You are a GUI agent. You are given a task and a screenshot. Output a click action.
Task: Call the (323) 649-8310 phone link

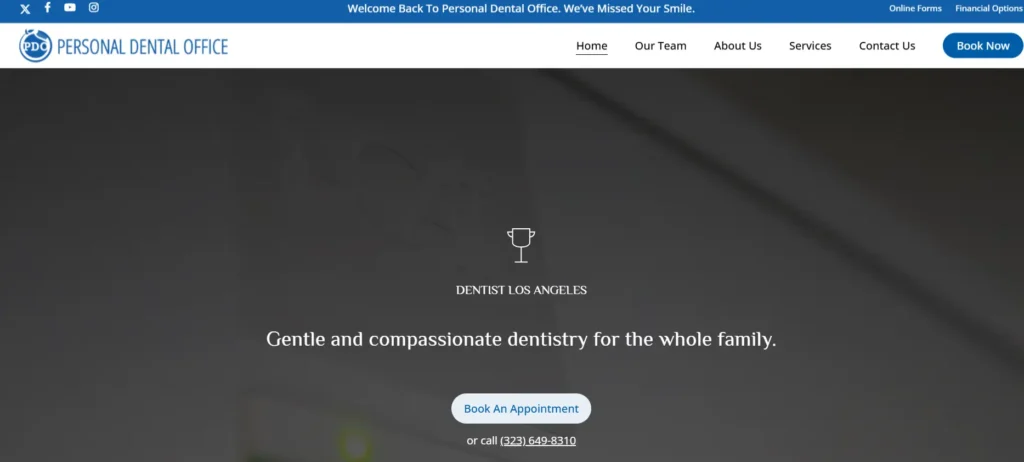[538, 441]
